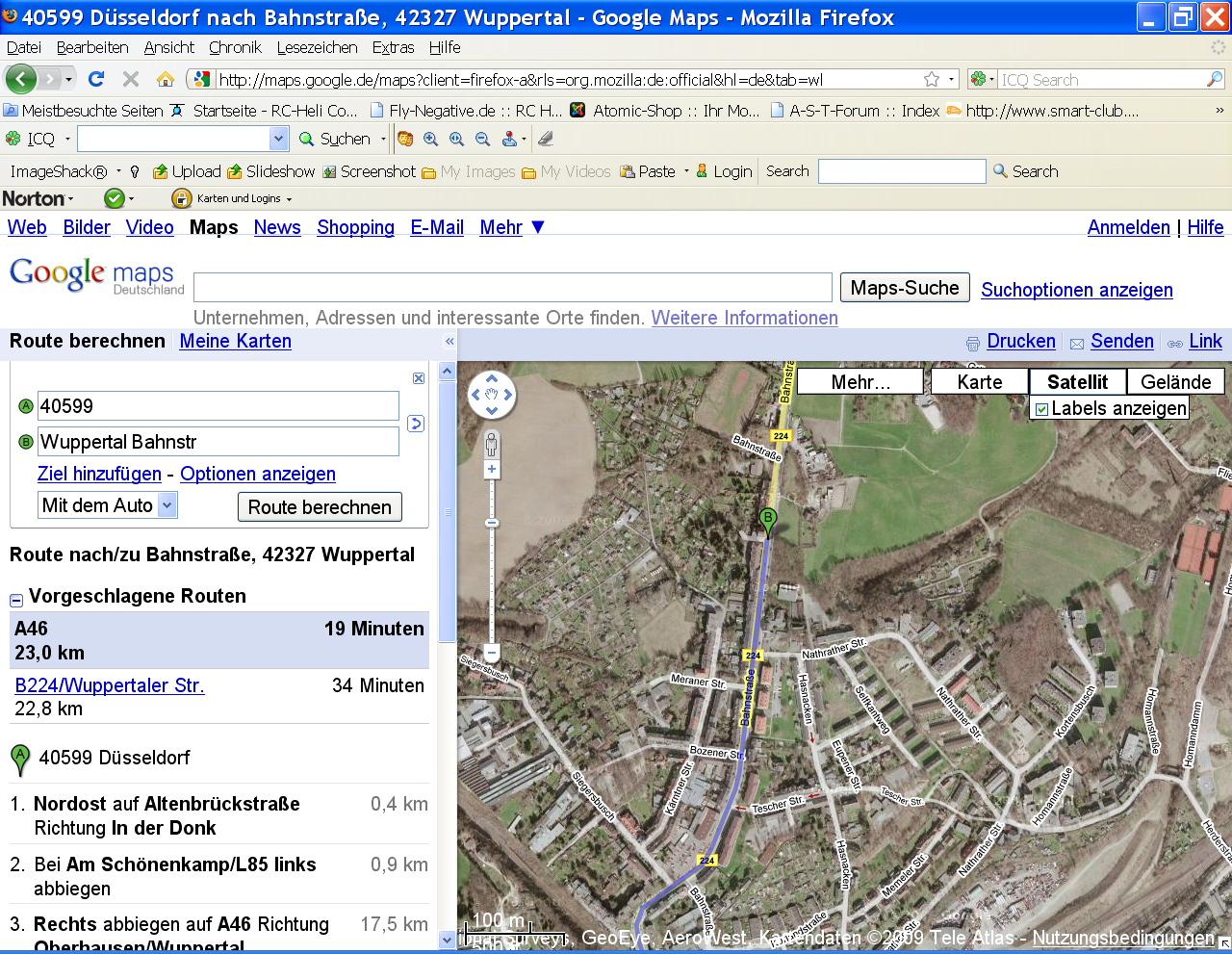Bookmark this page with the star icon
Image resolution: width=1232 pixels, height=954 pixels.
tap(931, 79)
